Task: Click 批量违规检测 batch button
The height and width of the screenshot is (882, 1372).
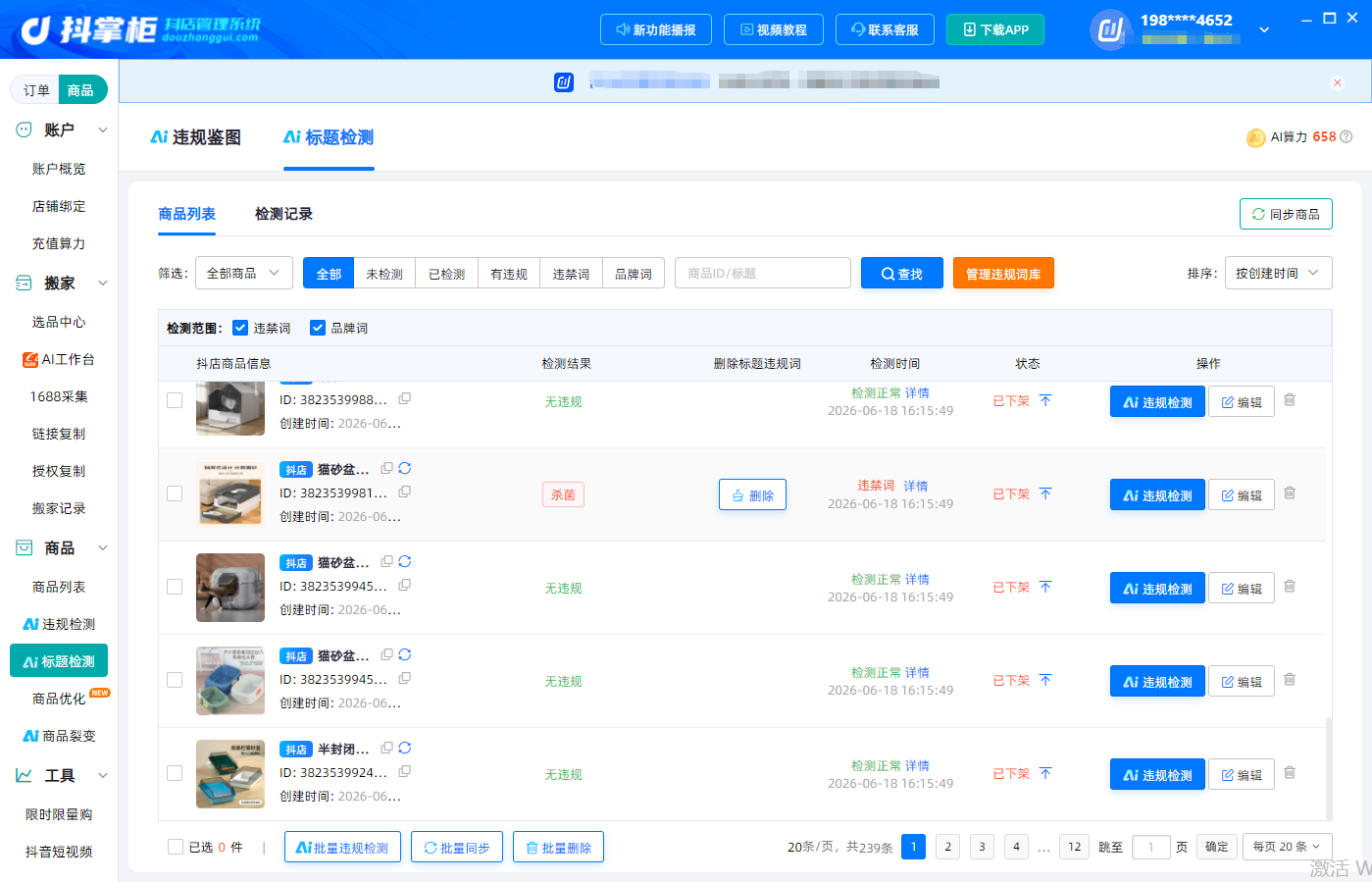Action: [342, 847]
